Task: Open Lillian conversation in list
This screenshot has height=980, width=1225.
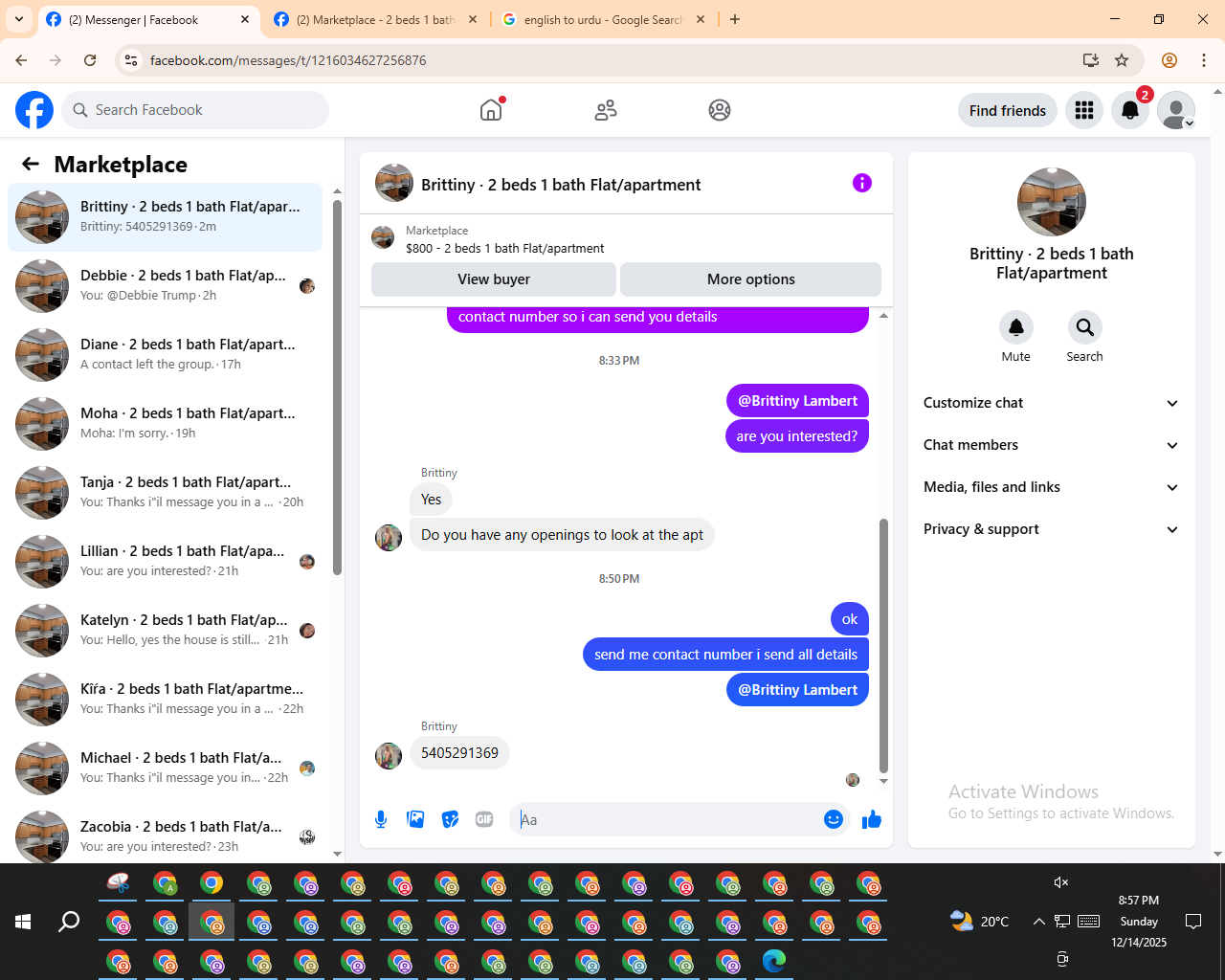Action: tap(165, 562)
